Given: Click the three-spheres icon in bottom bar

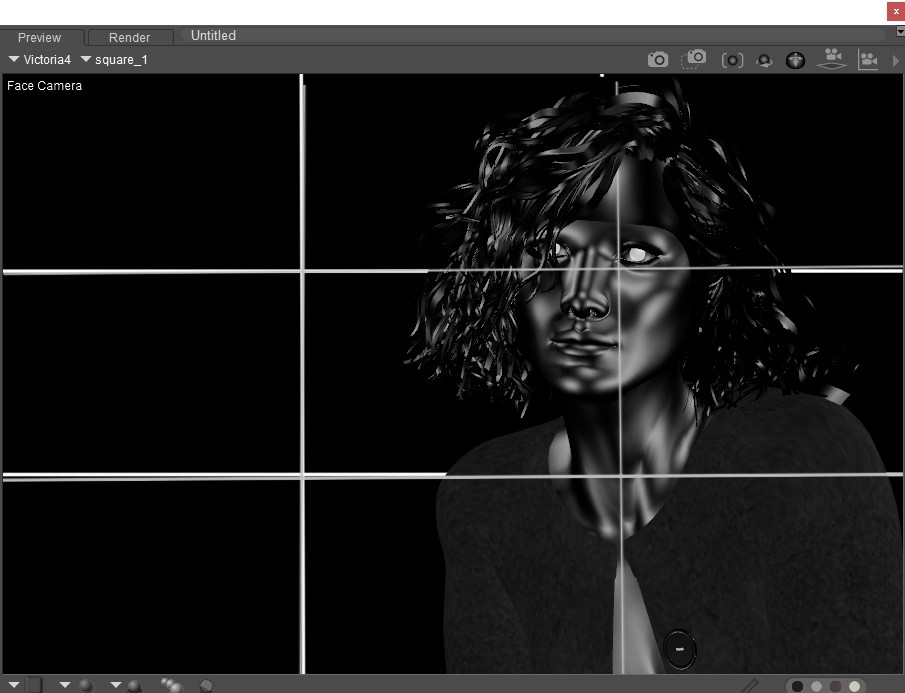Looking at the screenshot, I should pos(171,685).
